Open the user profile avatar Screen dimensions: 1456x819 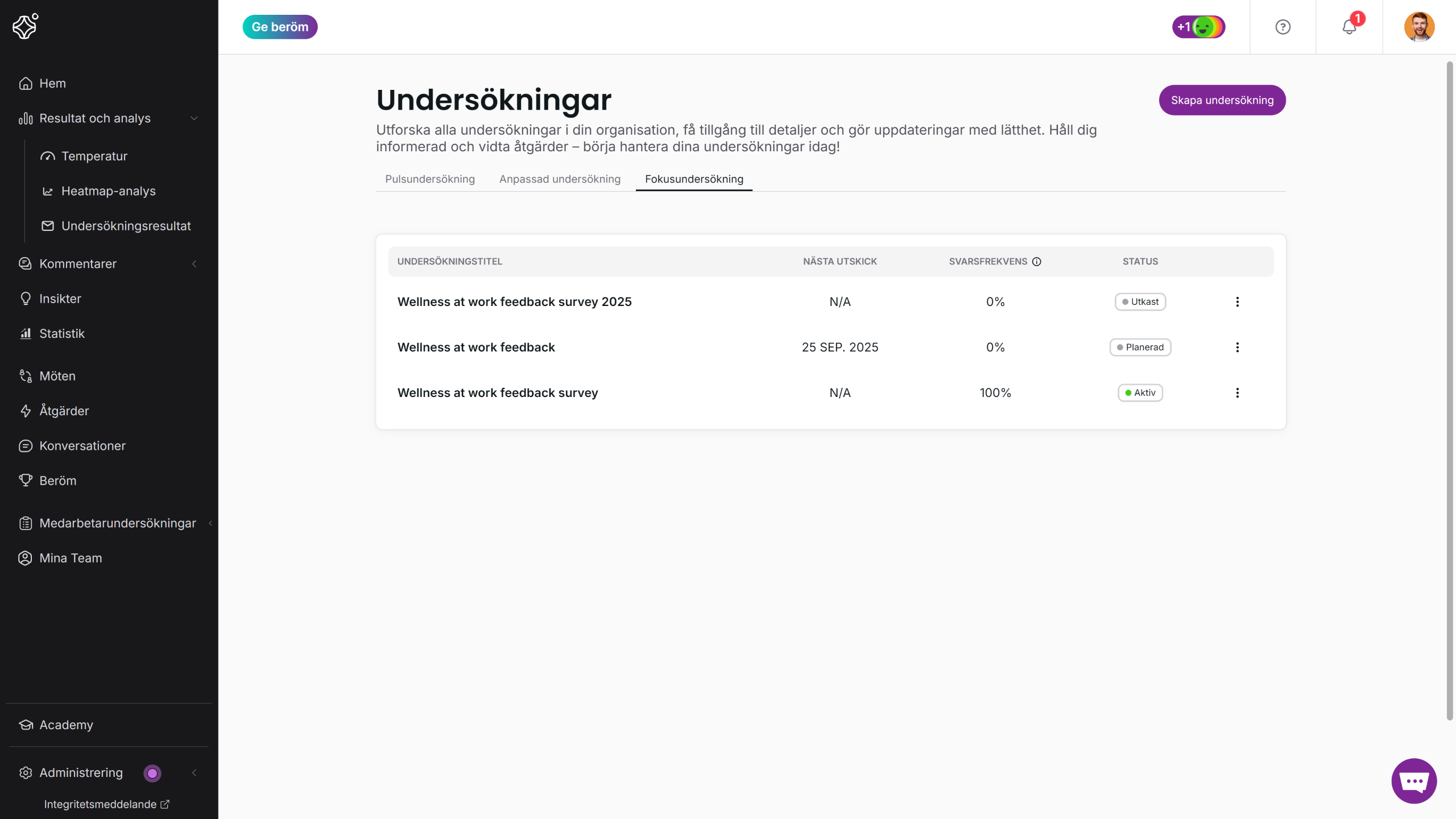[1419, 27]
